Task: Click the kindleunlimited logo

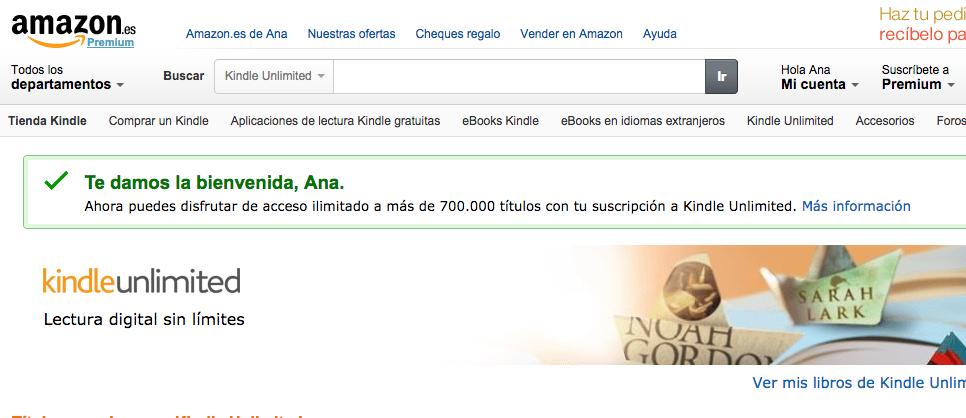Action: click(x=141, y=281)
